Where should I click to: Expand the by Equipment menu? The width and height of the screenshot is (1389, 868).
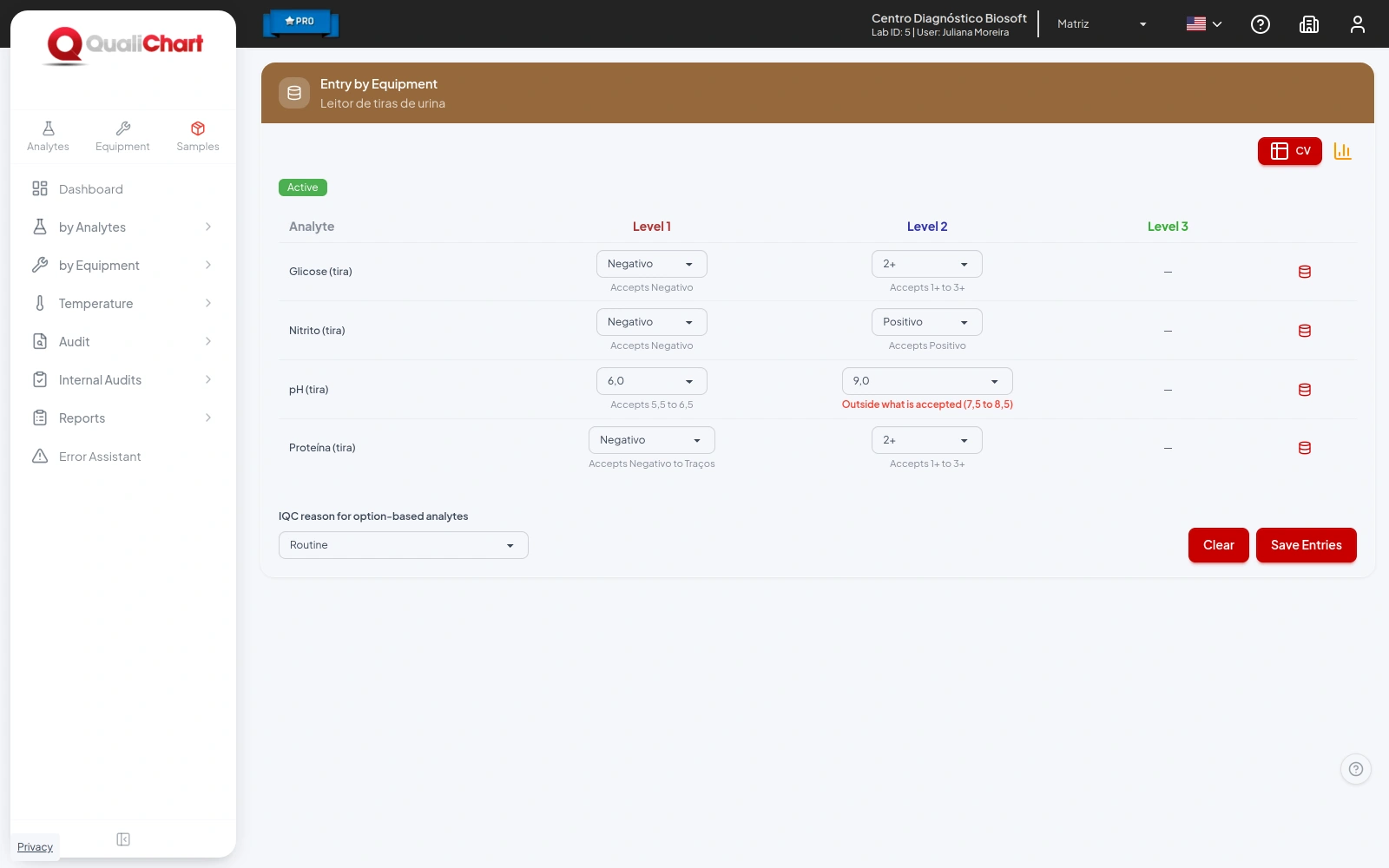pos(122,266)
